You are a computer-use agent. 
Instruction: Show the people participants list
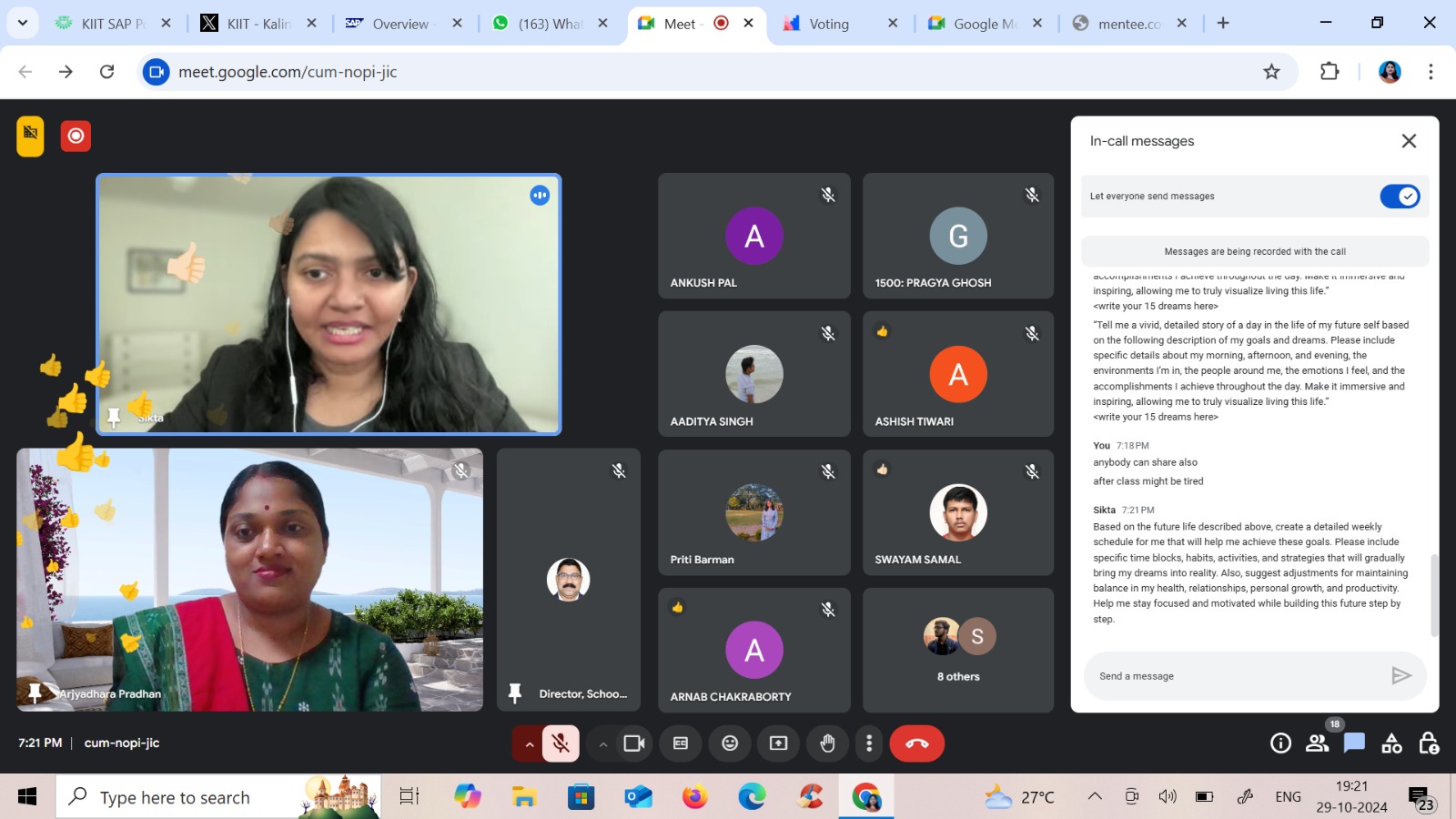pos(1317,743)
